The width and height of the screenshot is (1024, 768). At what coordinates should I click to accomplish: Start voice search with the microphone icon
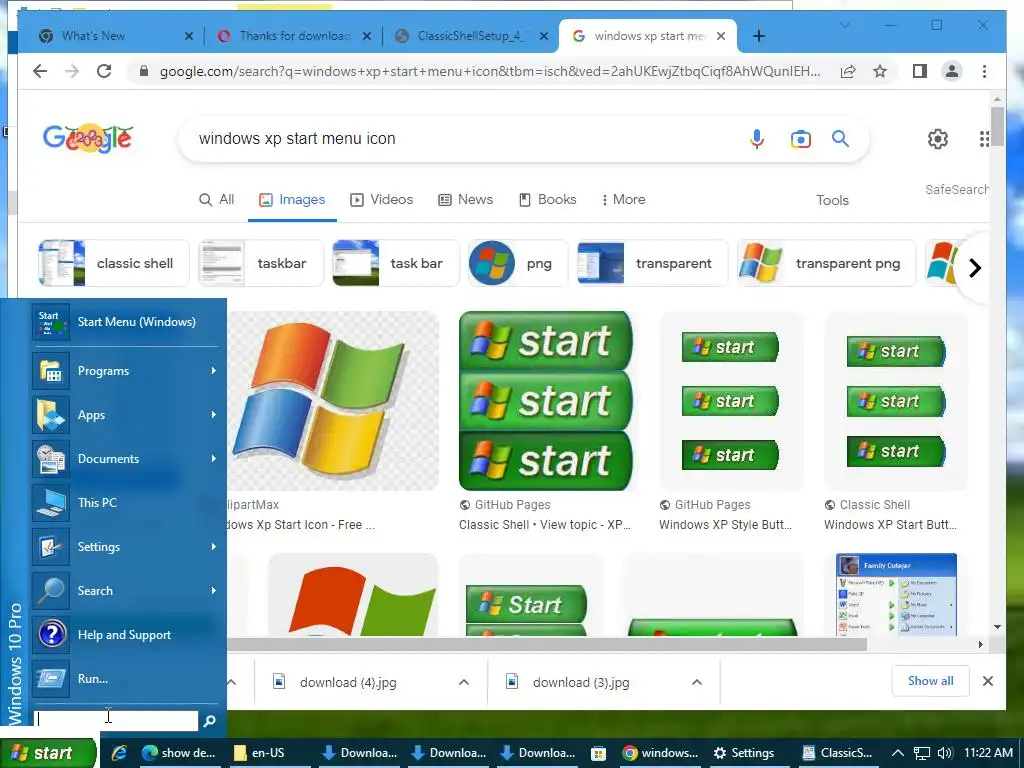pyautogui.click(x=756, y=138)
